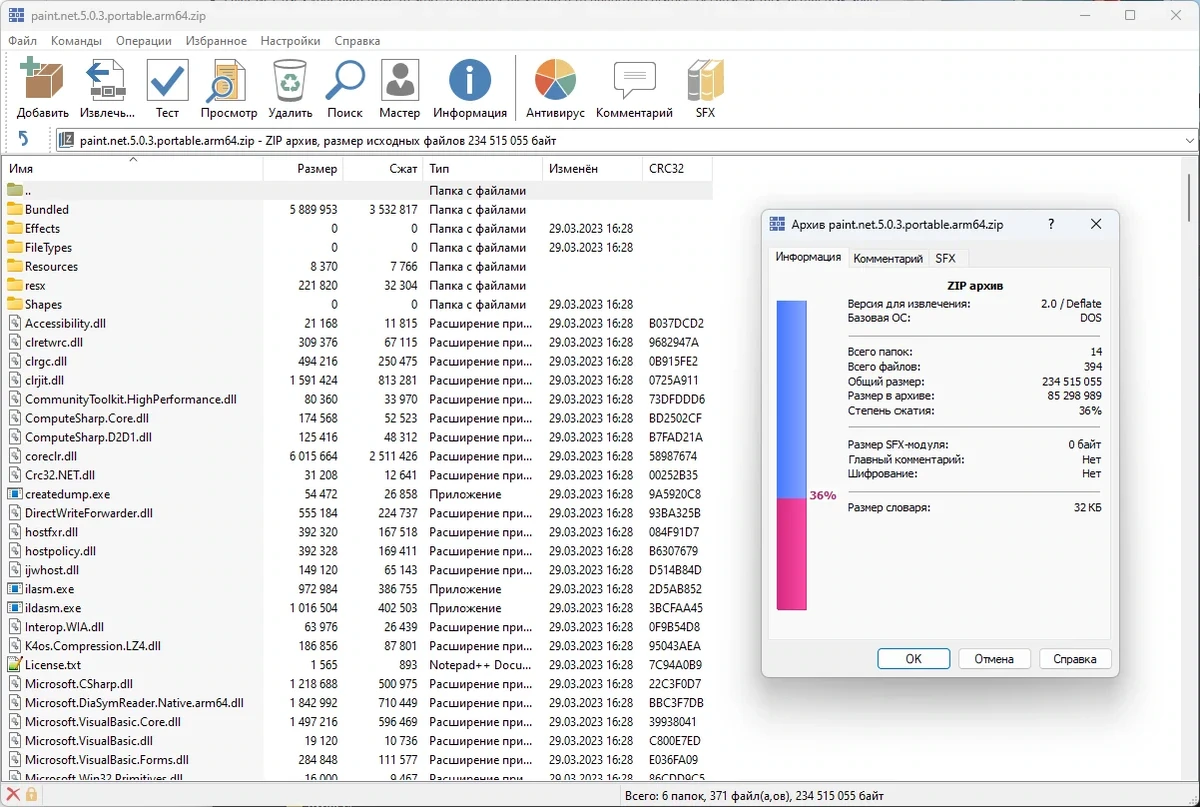
Task: Open the Избранное menu
Action: pos(216,41)
